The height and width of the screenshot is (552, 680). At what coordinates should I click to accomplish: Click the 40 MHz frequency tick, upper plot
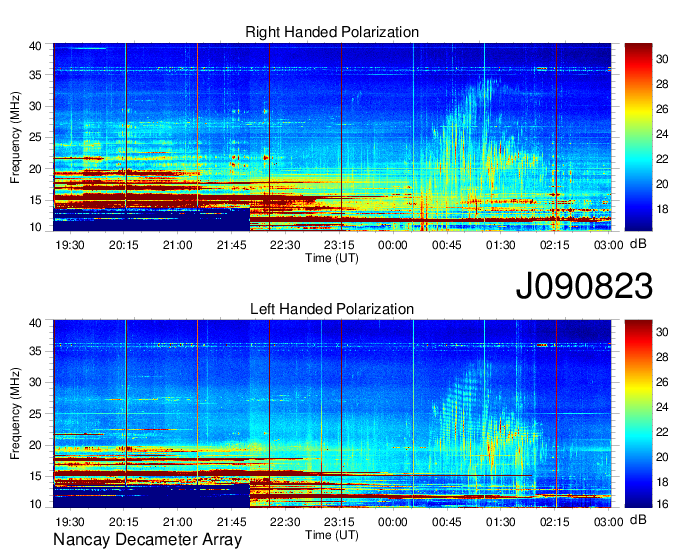(x=35, y=46)
